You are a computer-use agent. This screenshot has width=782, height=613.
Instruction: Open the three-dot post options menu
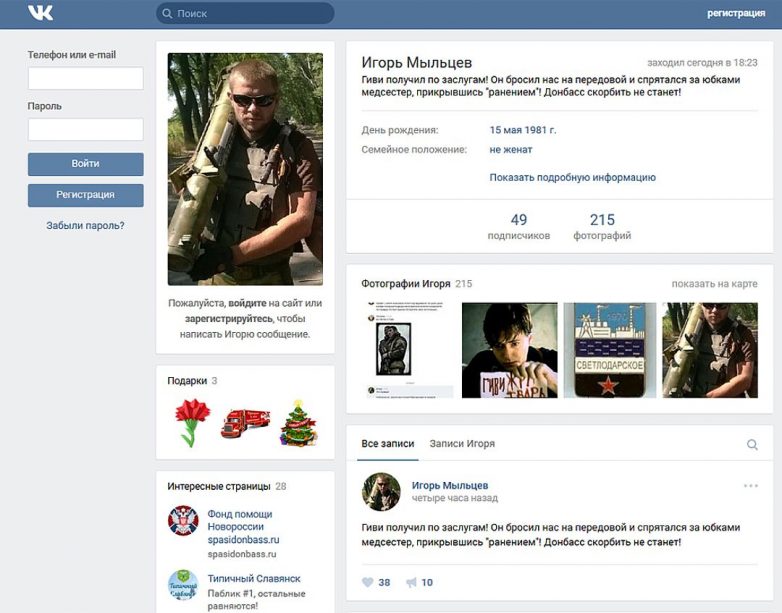coord(751,486)
